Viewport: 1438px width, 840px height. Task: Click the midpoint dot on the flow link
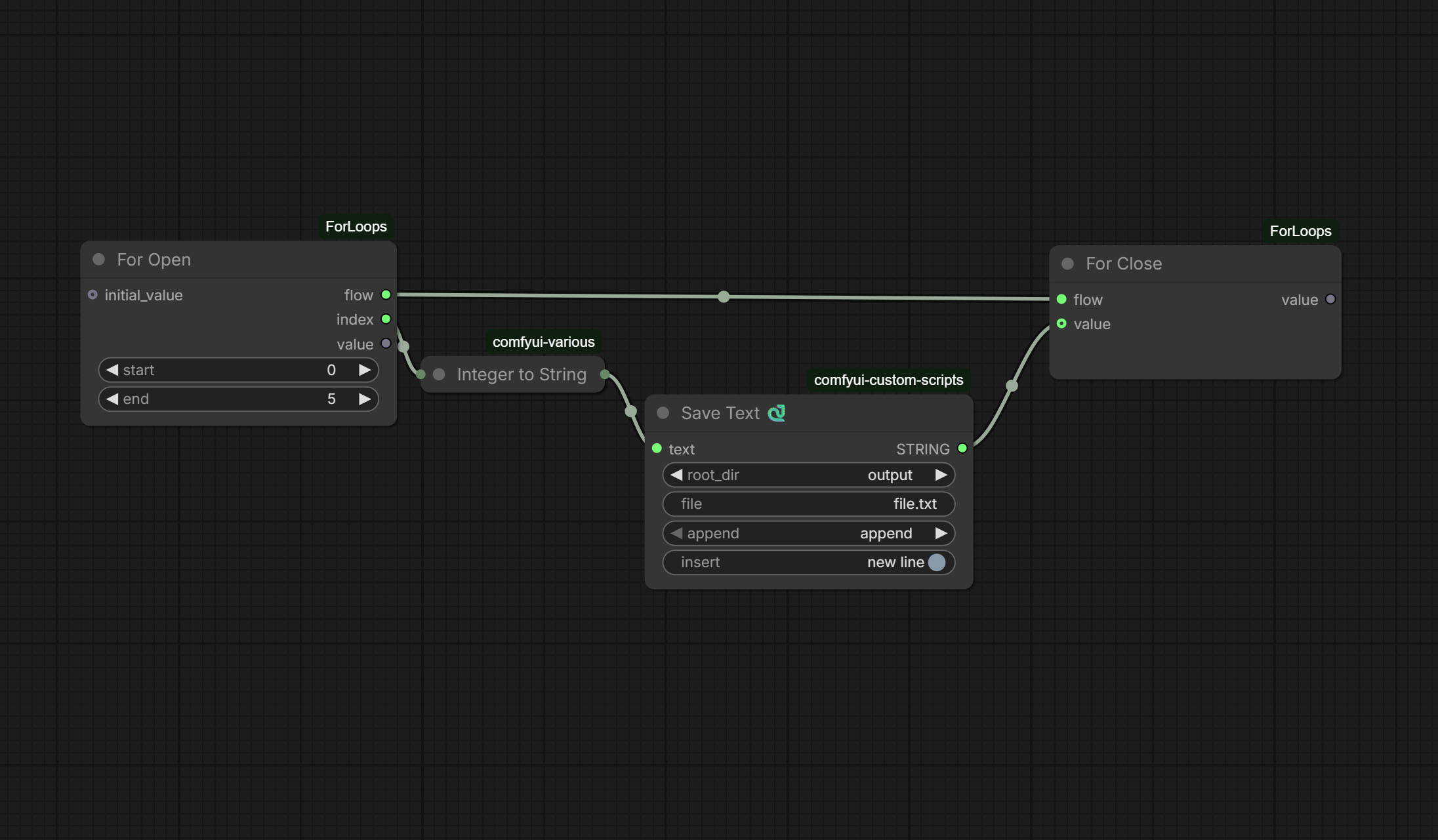pos(724,297)
